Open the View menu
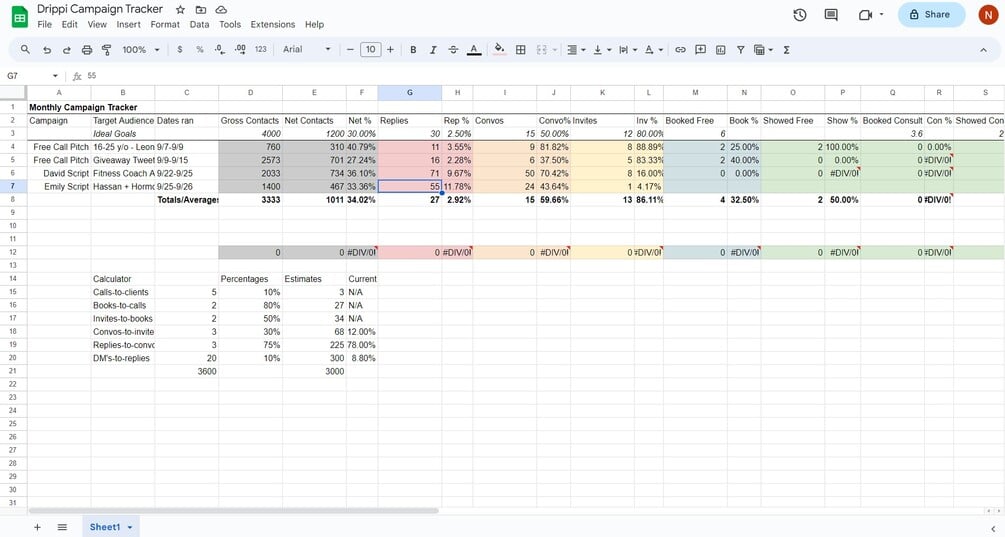This screenshot has width=1005, height=537. point(97,24)
